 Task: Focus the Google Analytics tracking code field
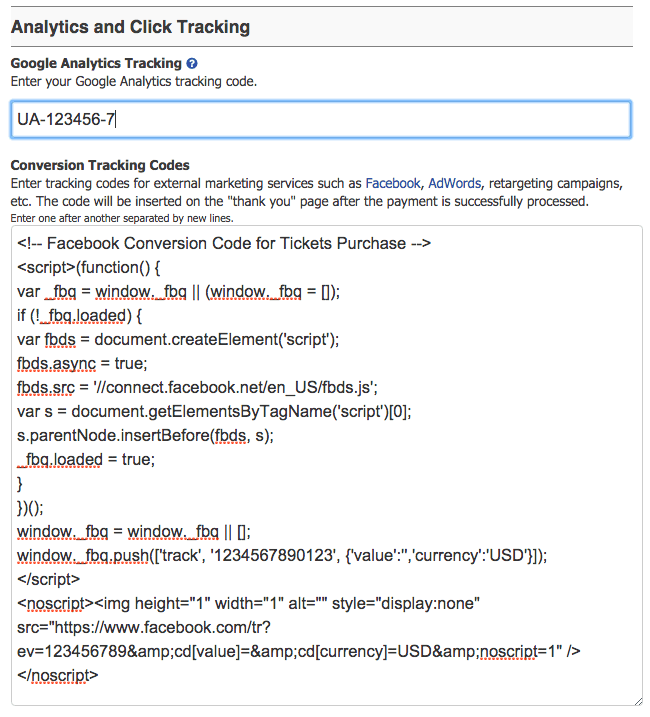(x=320, y=119)
